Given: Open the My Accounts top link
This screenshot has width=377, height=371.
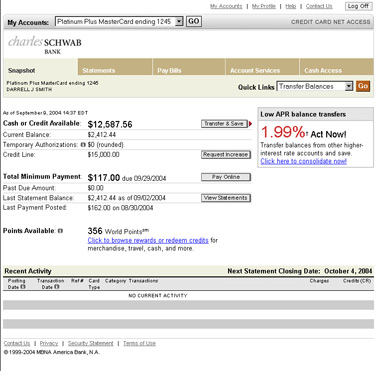Looking at the screenshot, I should click(x=226, y=6).
